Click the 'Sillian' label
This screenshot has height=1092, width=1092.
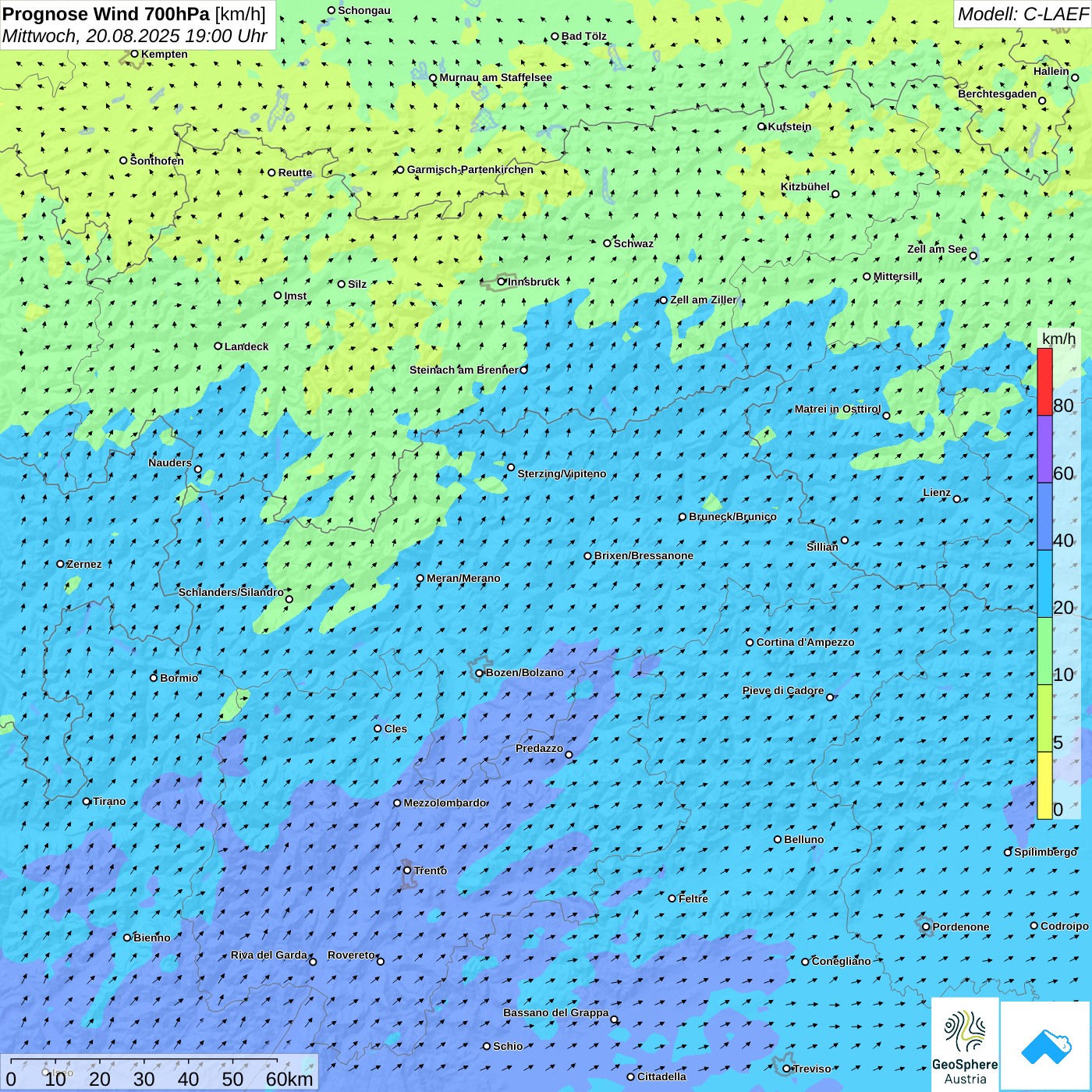pos(822,547)
